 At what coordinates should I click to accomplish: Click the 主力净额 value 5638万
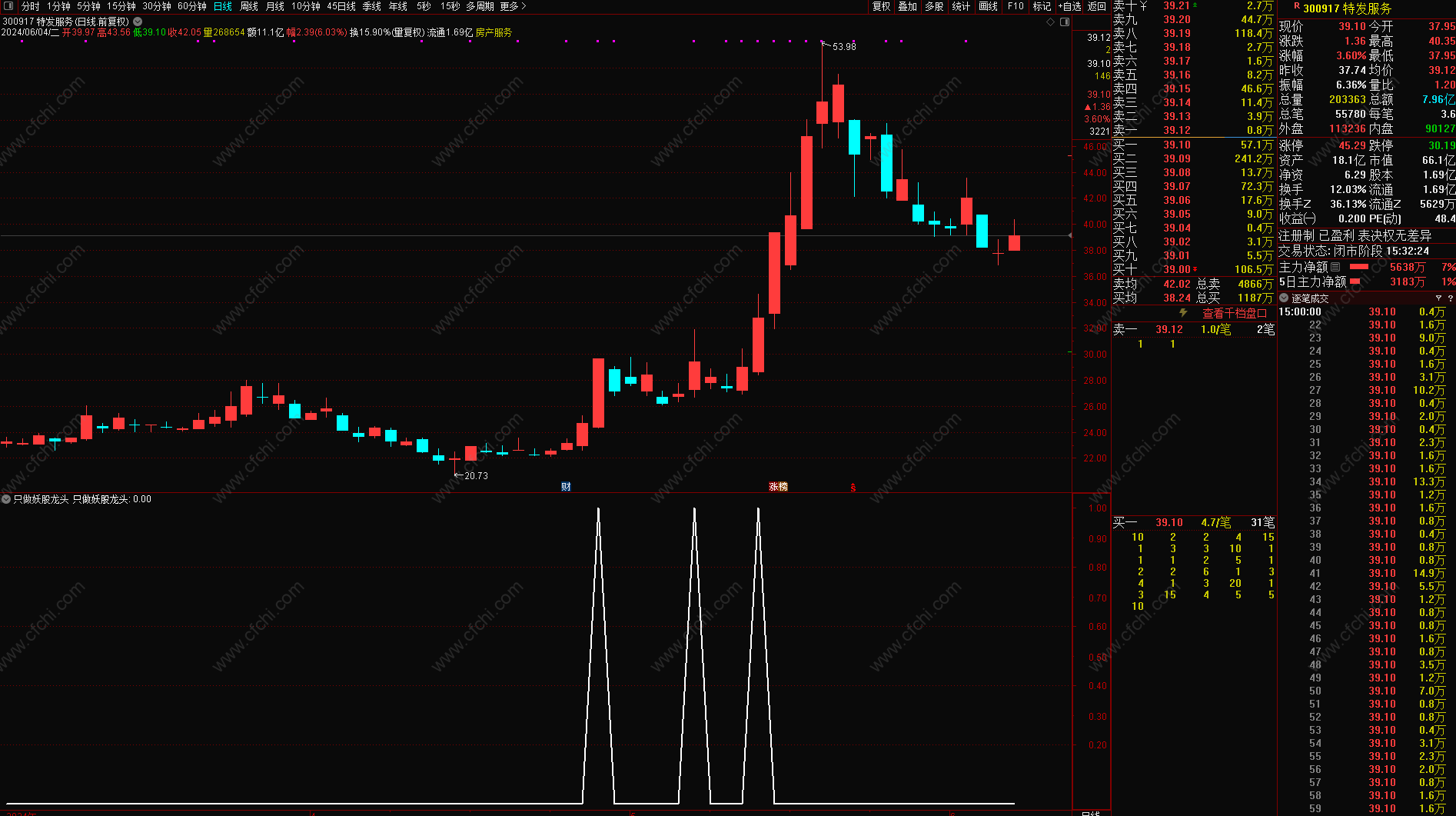pyautogui.click(x=1408, y=267)
